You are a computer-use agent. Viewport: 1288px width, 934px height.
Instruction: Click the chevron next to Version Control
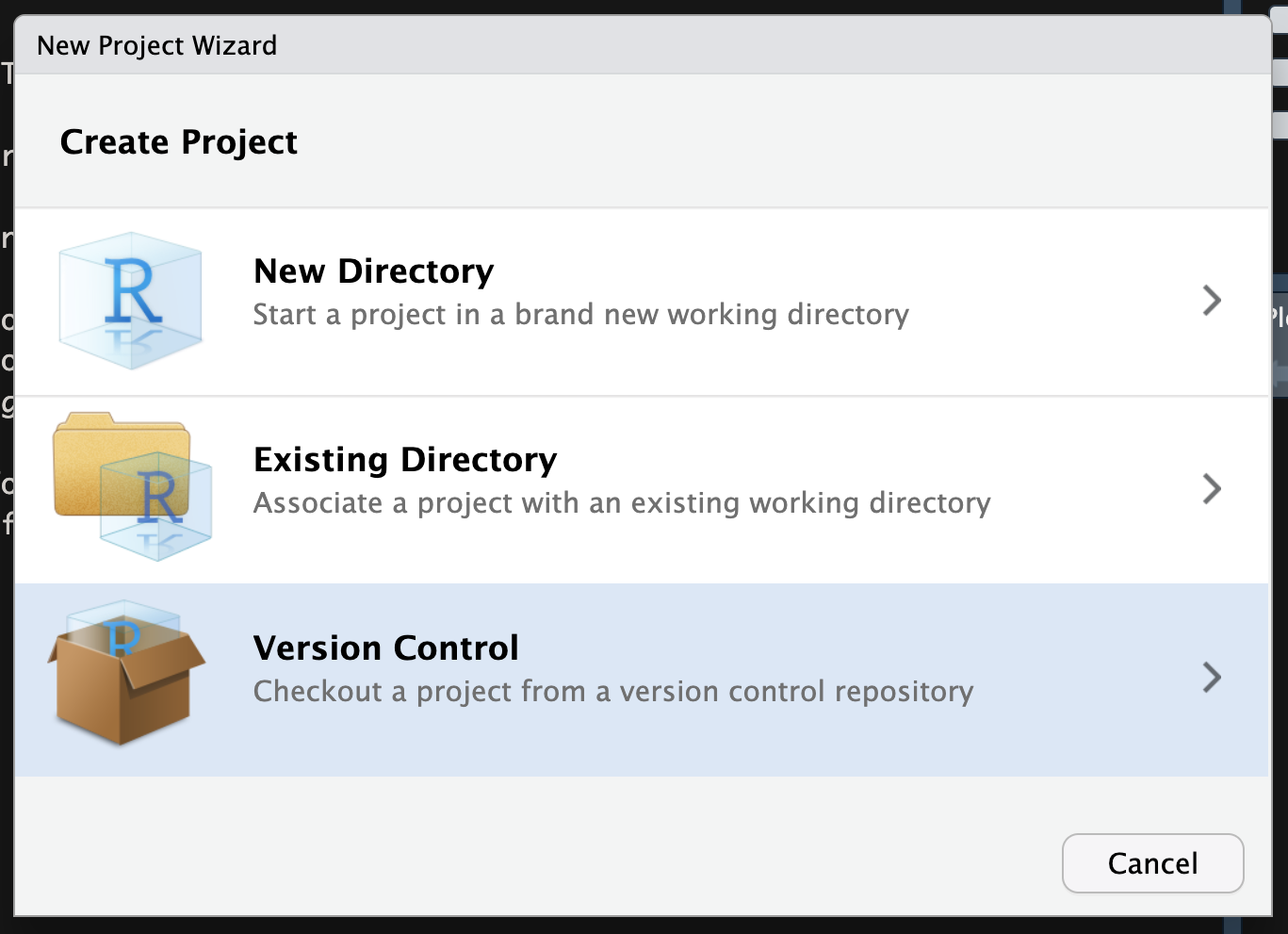point(1213,678)
